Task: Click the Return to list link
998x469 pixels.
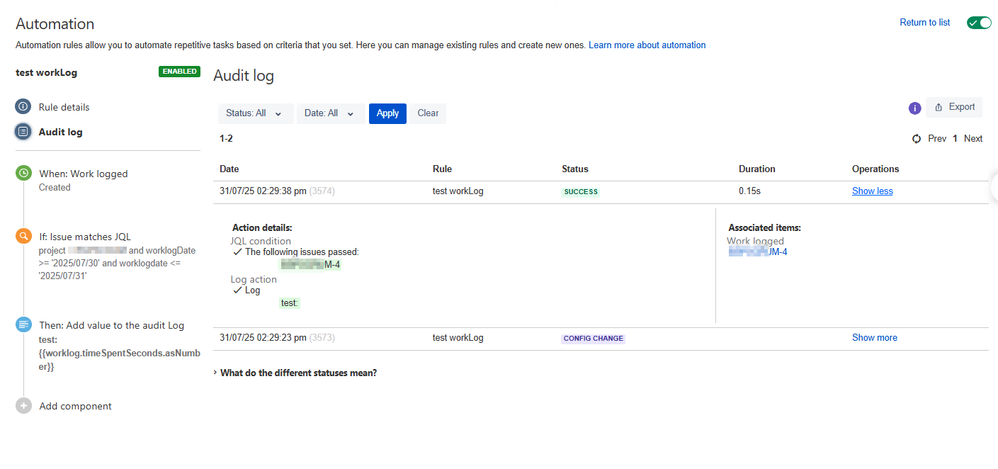Action: click(x=924, y=22)
